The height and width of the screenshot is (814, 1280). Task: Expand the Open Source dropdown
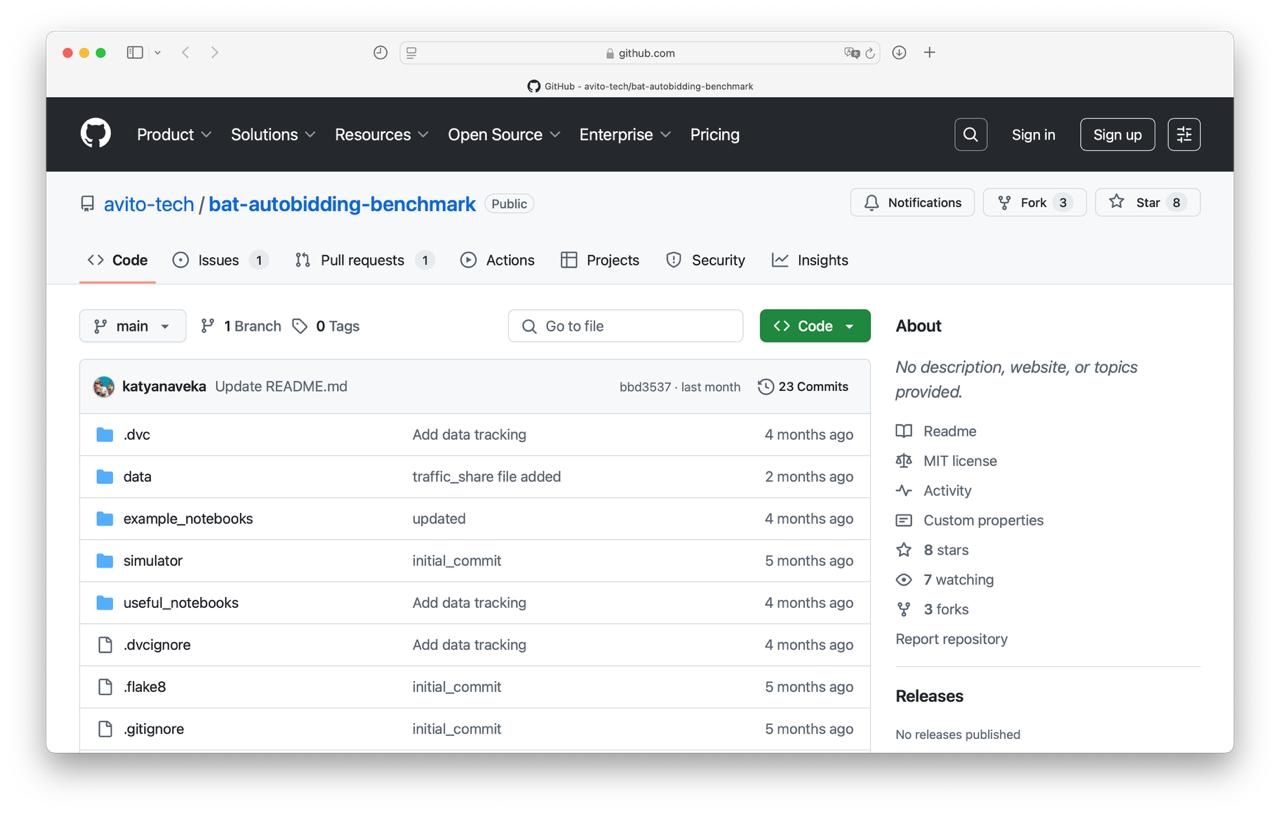tap(504, 134)
